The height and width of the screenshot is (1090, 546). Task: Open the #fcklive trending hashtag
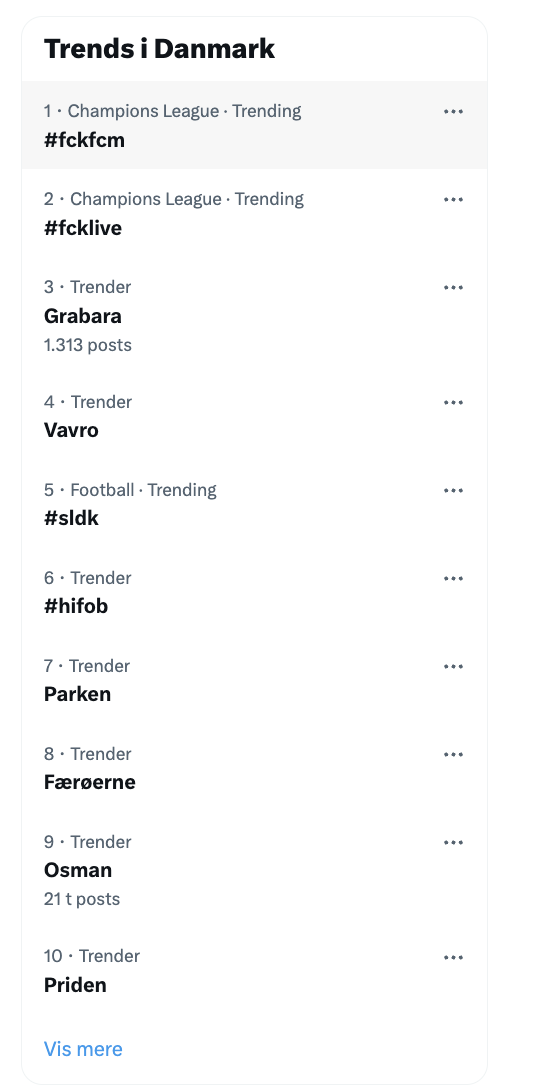point(255,213)
